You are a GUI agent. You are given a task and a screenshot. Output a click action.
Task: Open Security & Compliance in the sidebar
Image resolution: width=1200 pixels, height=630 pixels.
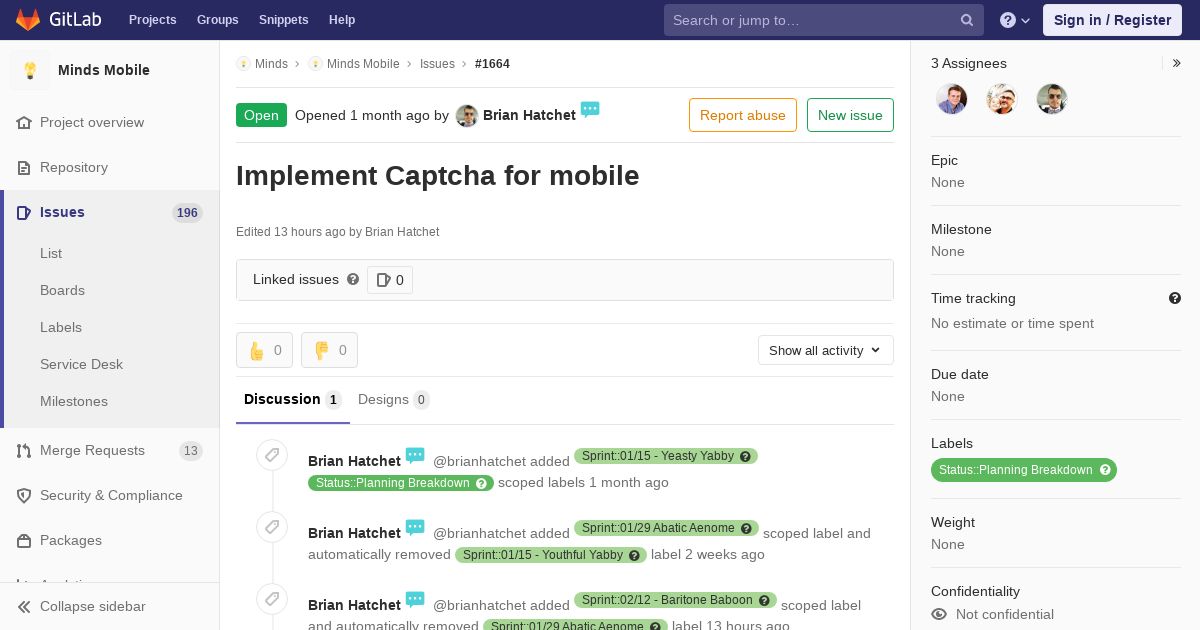110,495
